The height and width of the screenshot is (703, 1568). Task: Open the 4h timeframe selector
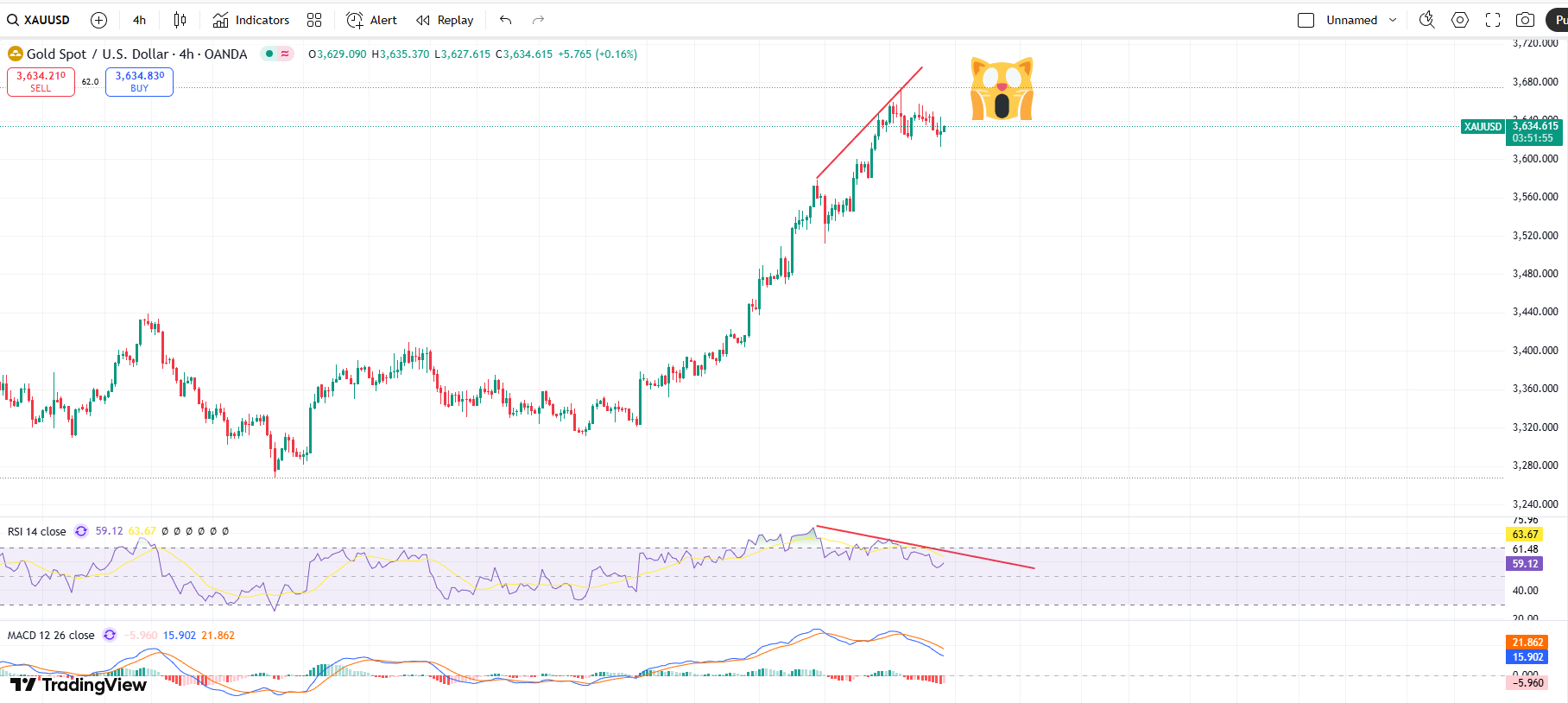tap(139, 20)
